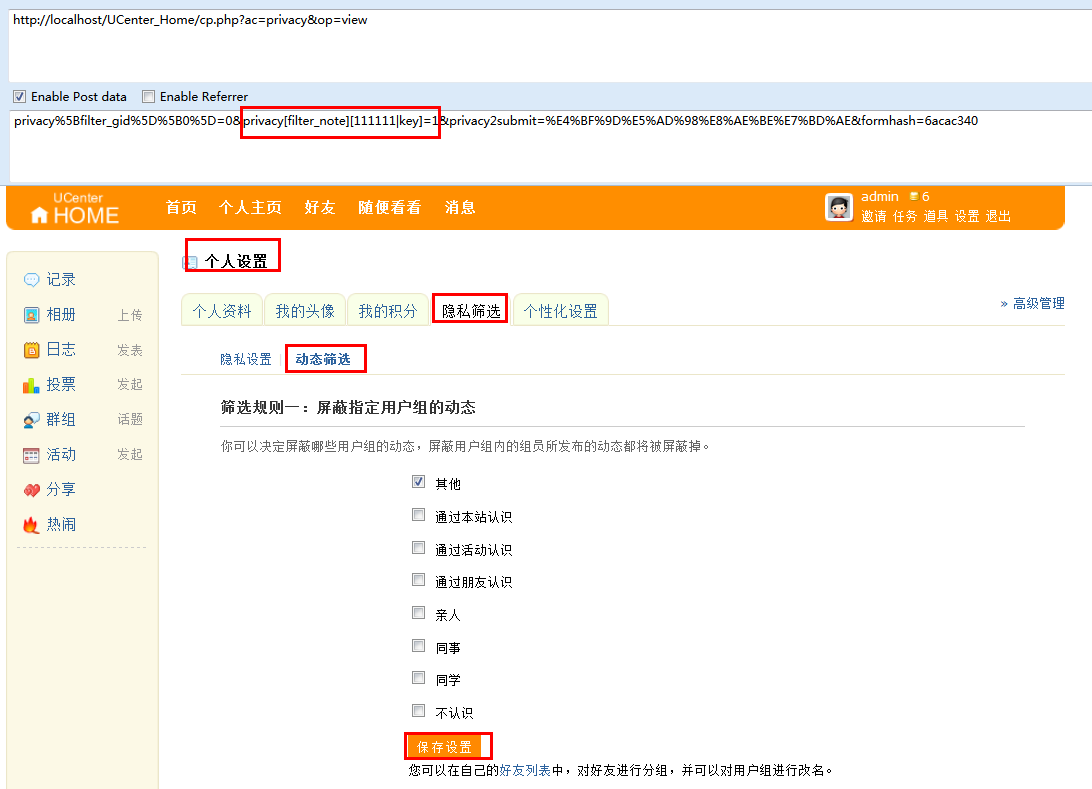Open 随便看看 in the top navigation
Viewport: 1092px width, 789px height.
[x=389, y=208]
